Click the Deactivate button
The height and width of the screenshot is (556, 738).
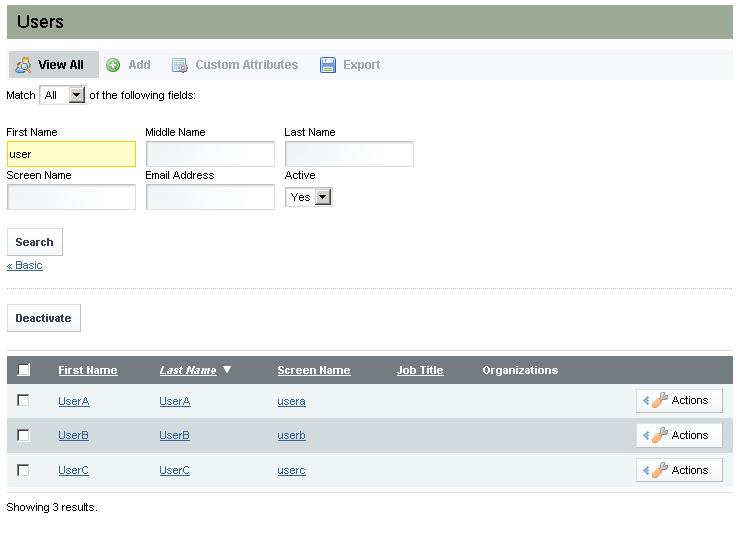(x=43, y=318)
